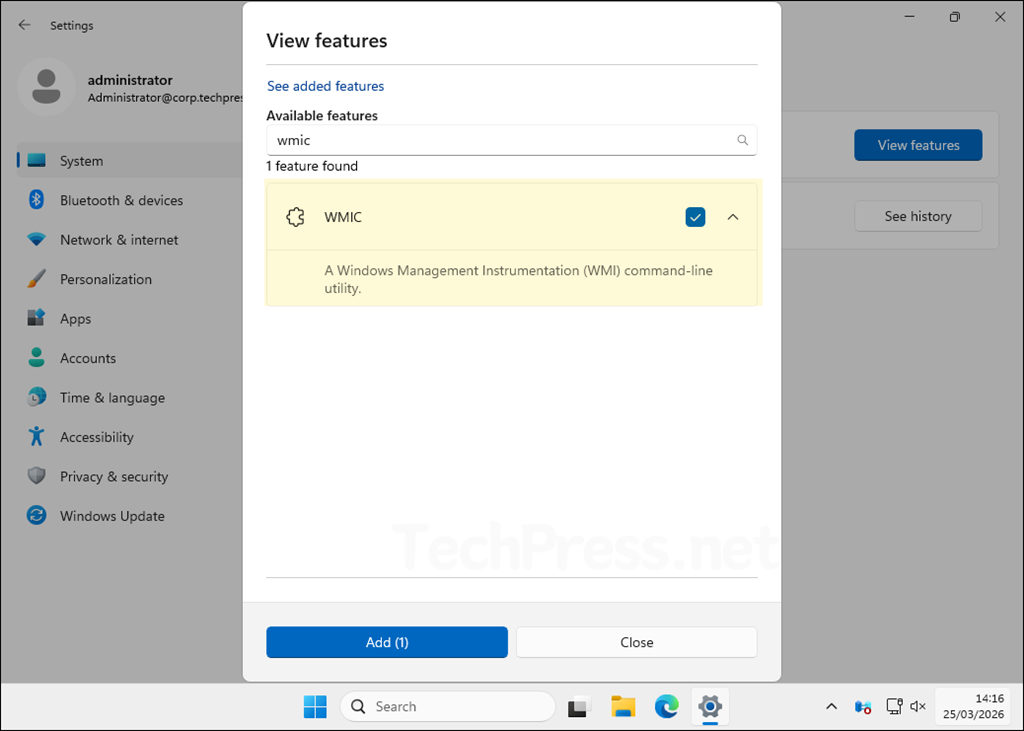Expand the hidden icons tray on taskbar
1024x731 pixels.
coord(831,706)
